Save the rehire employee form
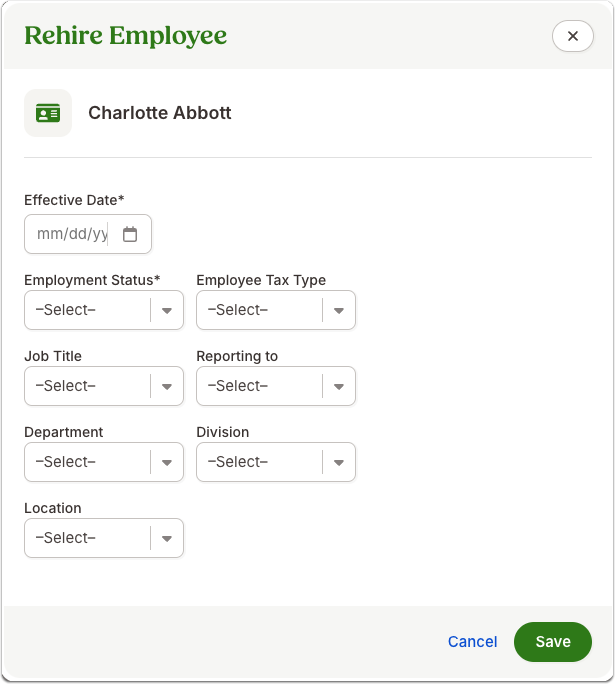This screenshot has width=615, height=684. coord(553,642)
